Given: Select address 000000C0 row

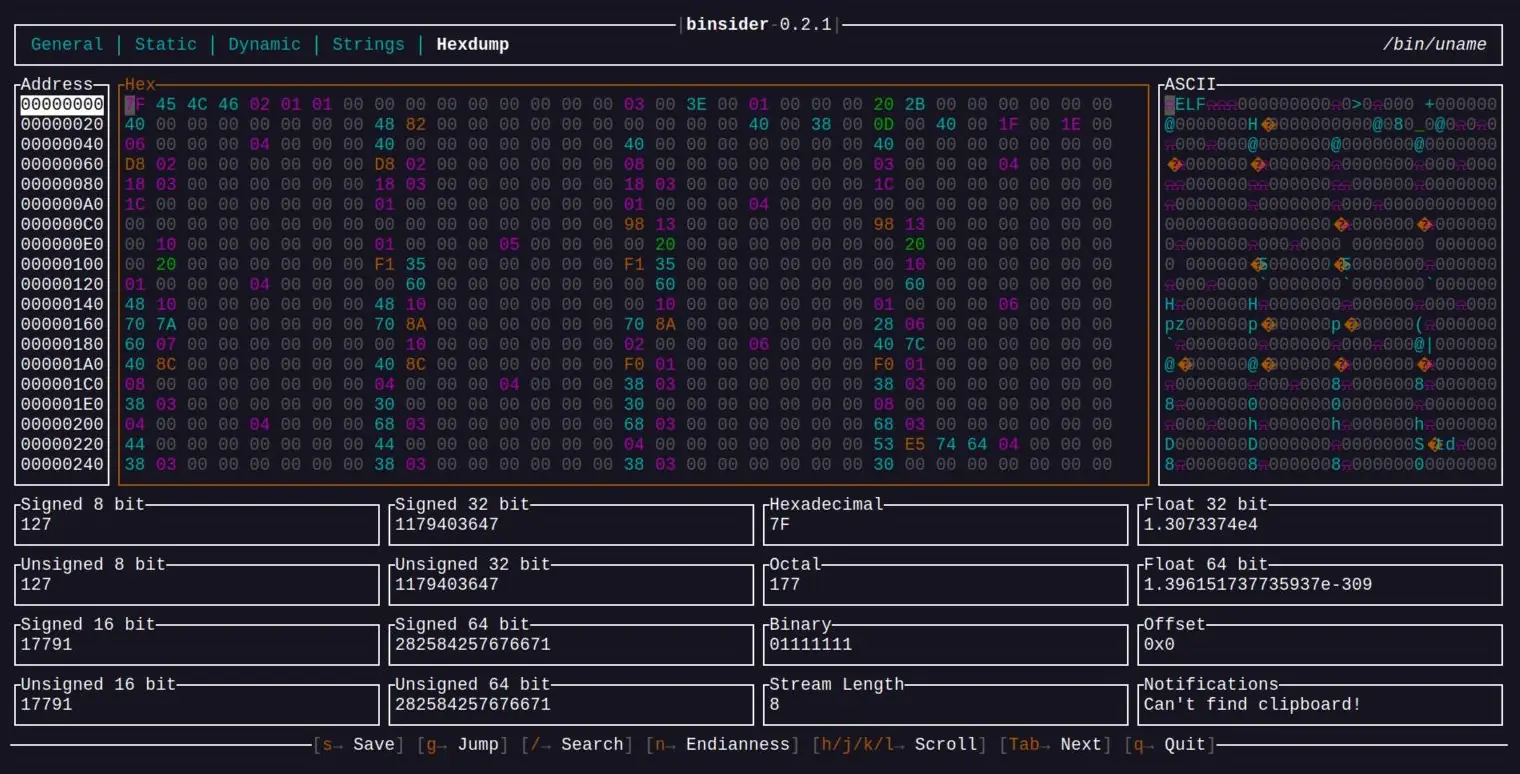Looking at the screenshot, I should pyautogui.click(x=62, y=224).
